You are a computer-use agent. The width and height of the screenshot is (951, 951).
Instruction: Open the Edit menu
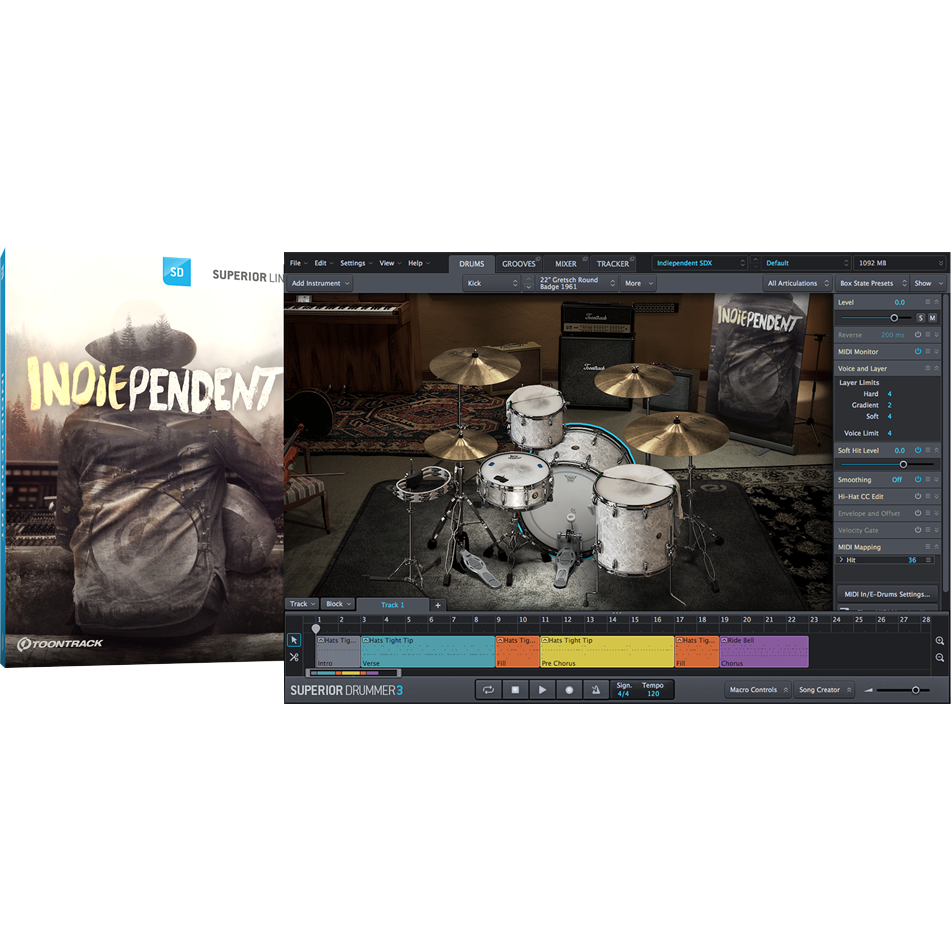pos(324,263)
